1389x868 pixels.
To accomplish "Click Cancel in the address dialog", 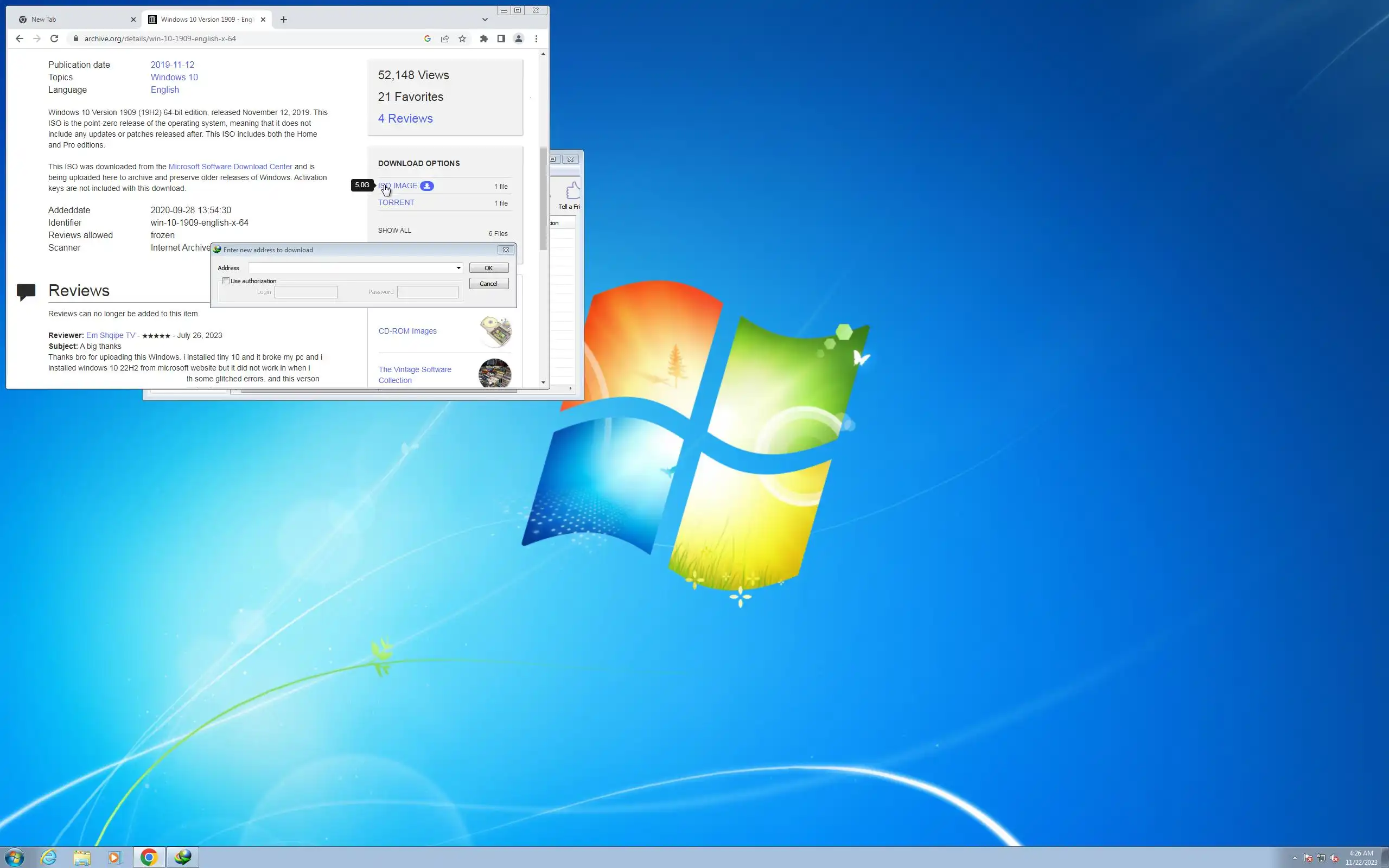I will (488, 284).
